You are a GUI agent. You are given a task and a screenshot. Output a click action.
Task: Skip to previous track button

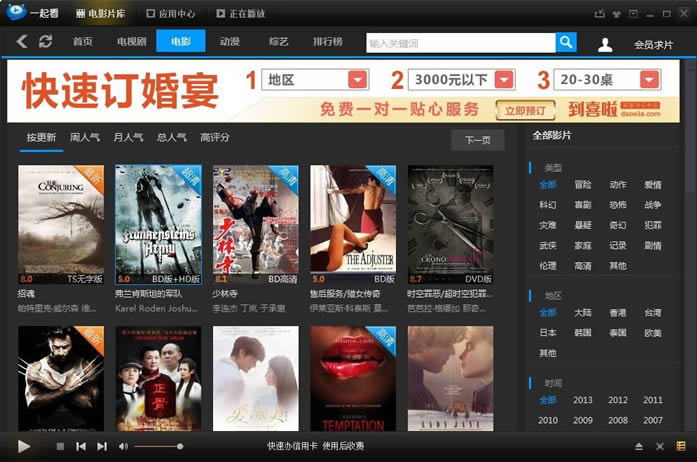81,446
